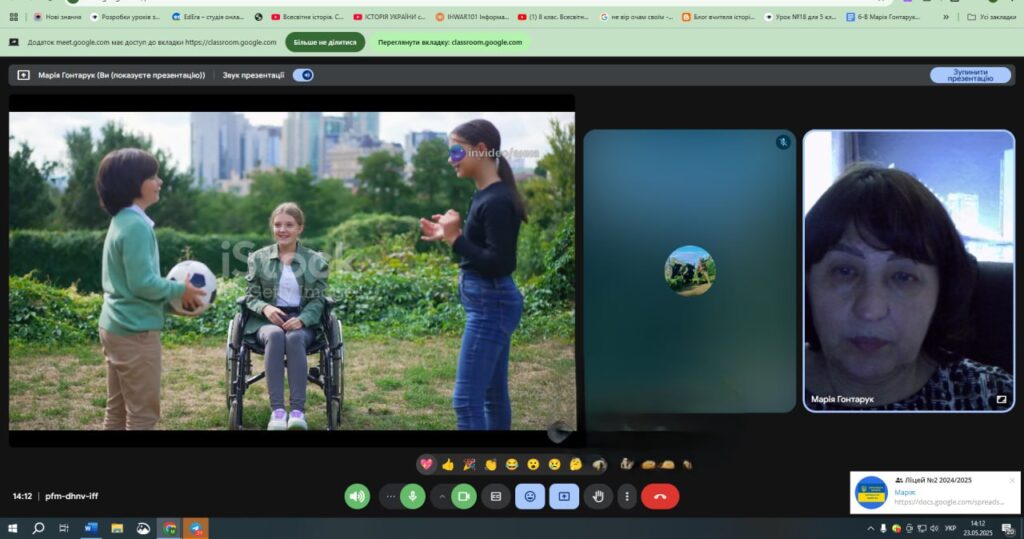
Task: Switch keyboard language 'УКР' in tray
Action: (950, 529)
